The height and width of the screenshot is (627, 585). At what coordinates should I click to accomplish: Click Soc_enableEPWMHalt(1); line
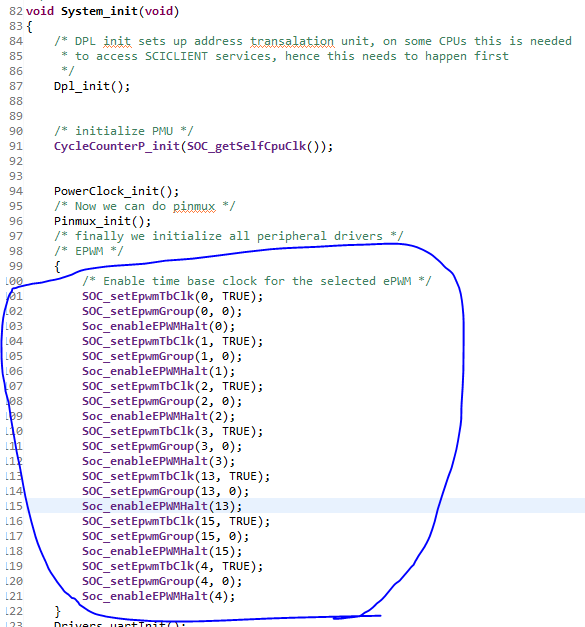coord(159,371)
